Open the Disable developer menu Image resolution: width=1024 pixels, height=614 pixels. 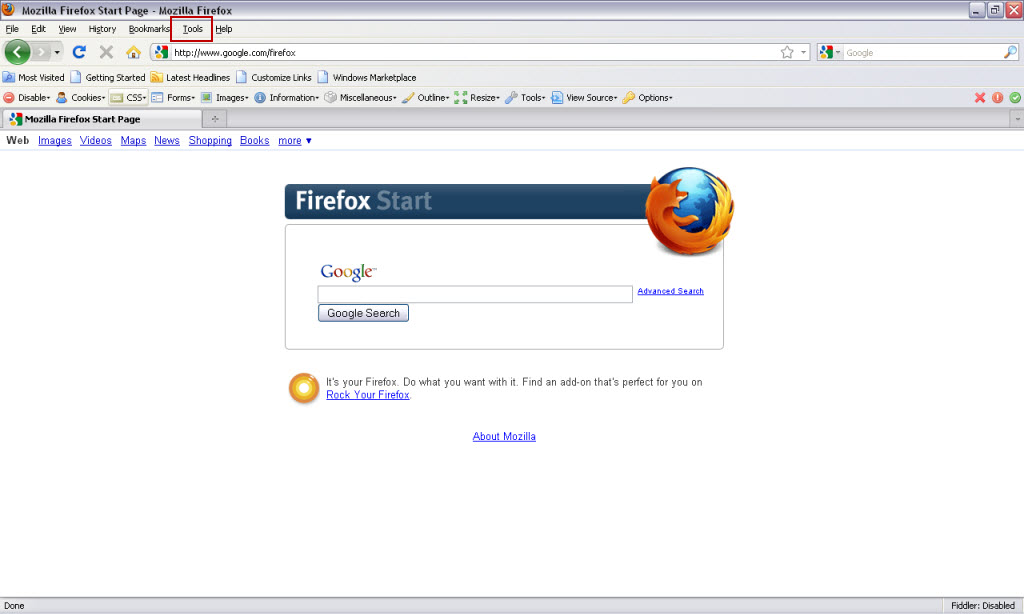point(27,97)
